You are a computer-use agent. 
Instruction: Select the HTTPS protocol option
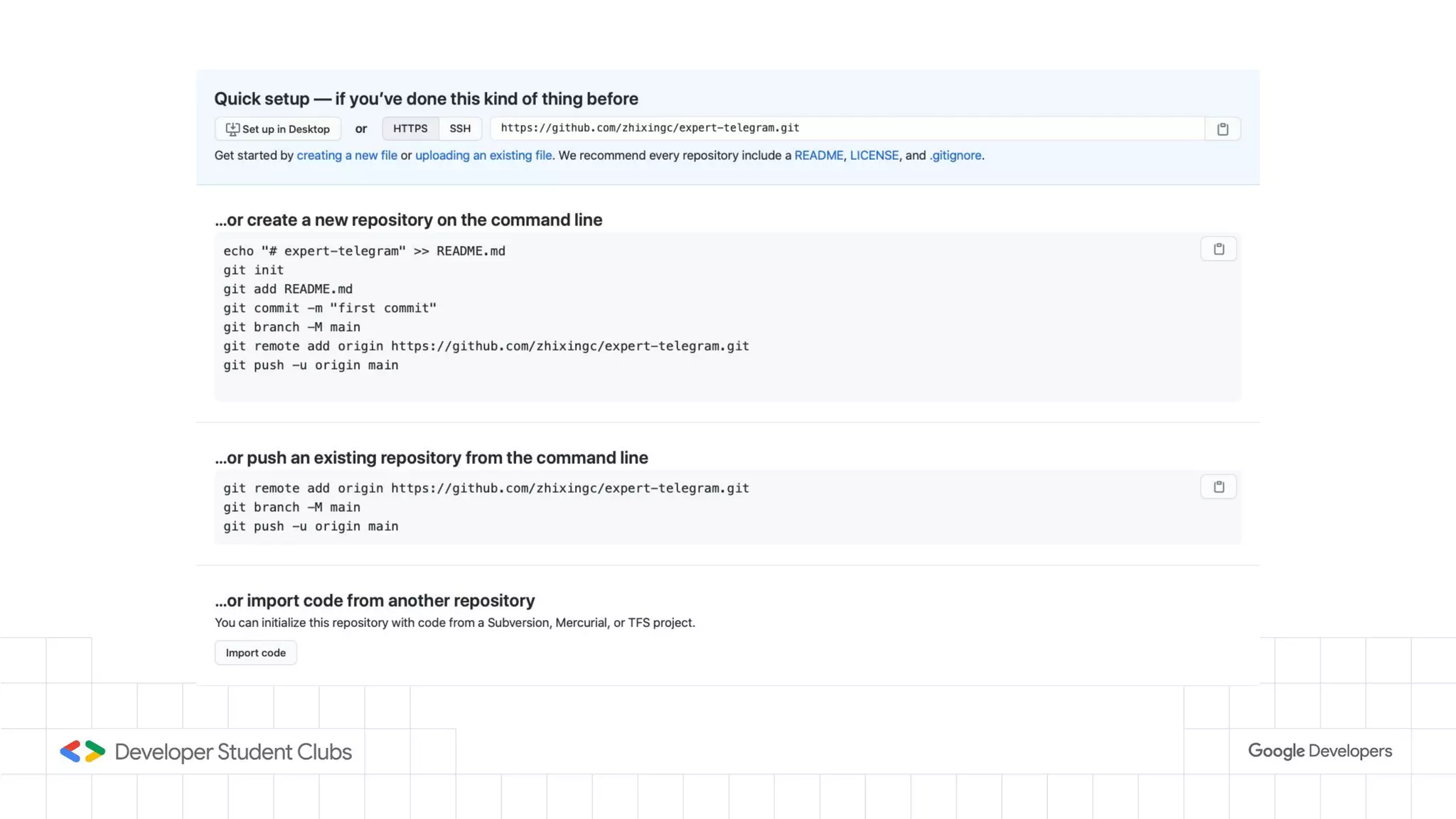click(410, 129)
